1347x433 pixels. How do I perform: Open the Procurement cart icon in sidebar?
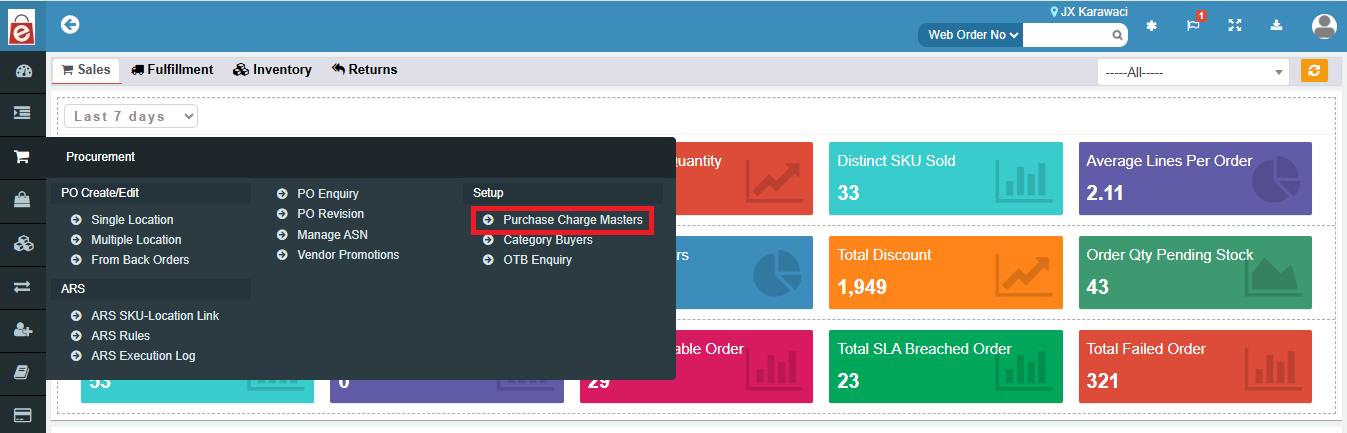[x=22, y=157]
